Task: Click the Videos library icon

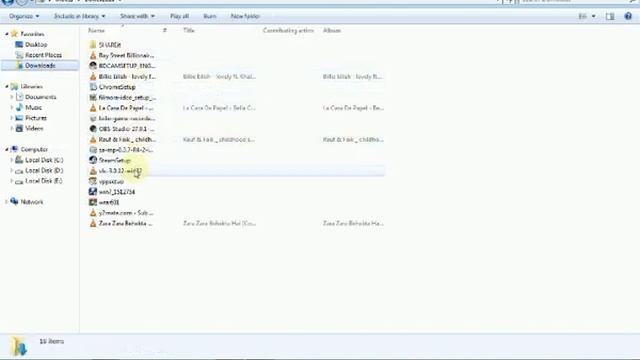Action: click(19, 128)
